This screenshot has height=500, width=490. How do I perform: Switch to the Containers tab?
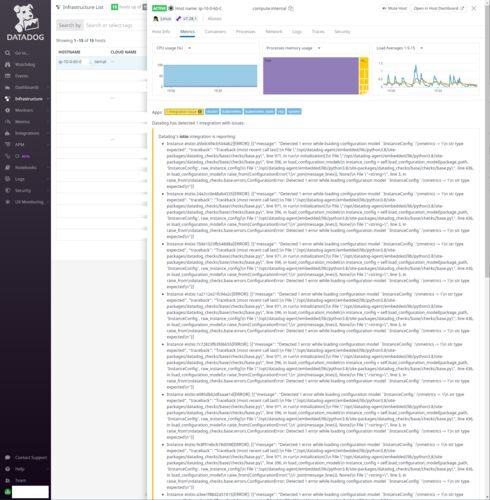(x=215, y=32)
